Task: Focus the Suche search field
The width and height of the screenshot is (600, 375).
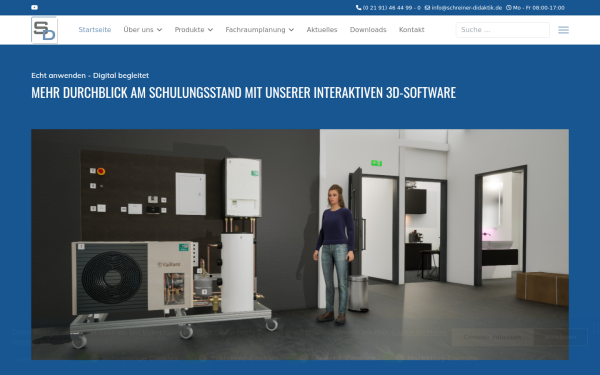Action: pyautogui.click(x=502, y=30)
